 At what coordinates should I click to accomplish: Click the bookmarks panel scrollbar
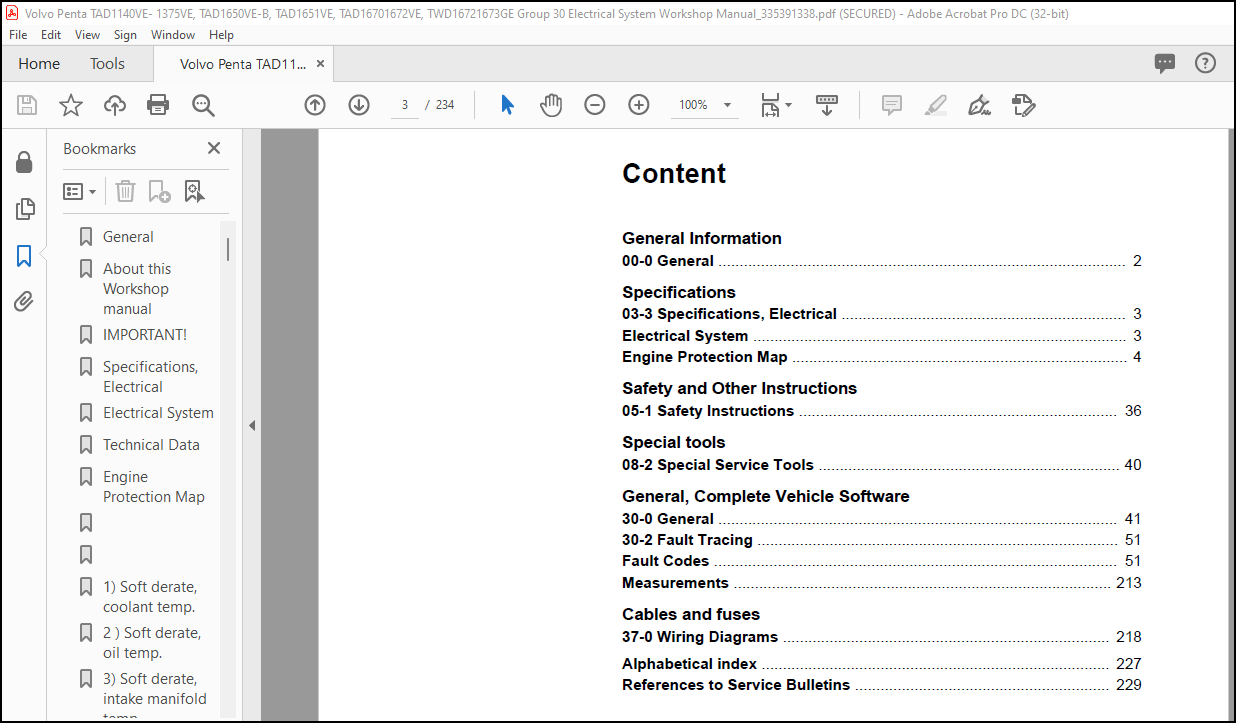click(228, 249)
